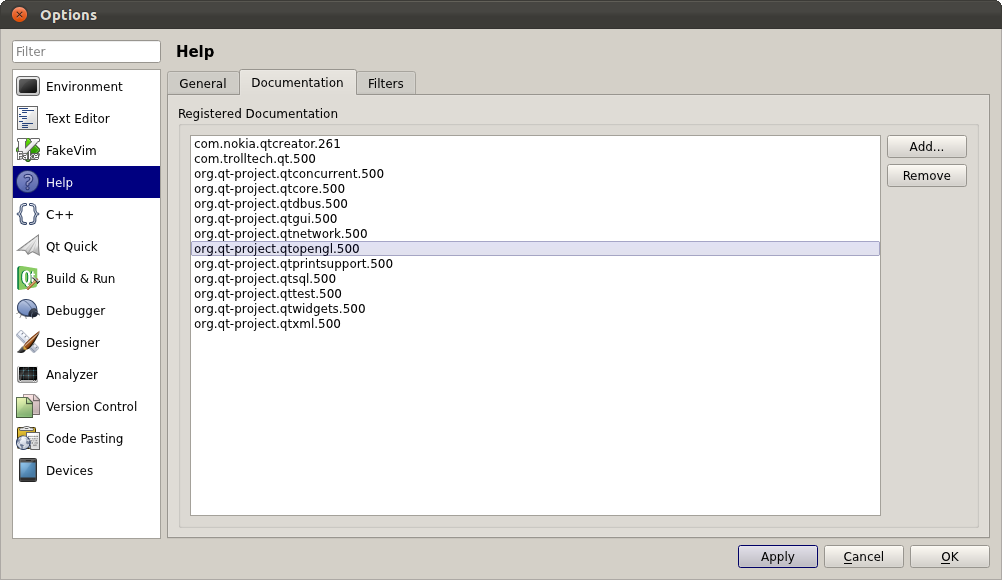
Task: Select com.nokia.qtcreator.261 documentation entry
Action: (x=267, y=144)
